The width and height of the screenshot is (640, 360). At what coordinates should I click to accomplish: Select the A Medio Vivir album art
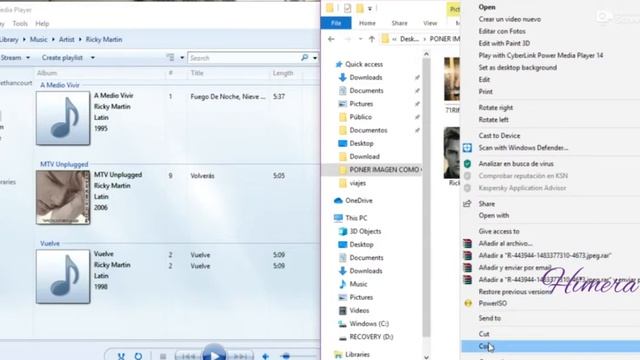click(63, 118)
